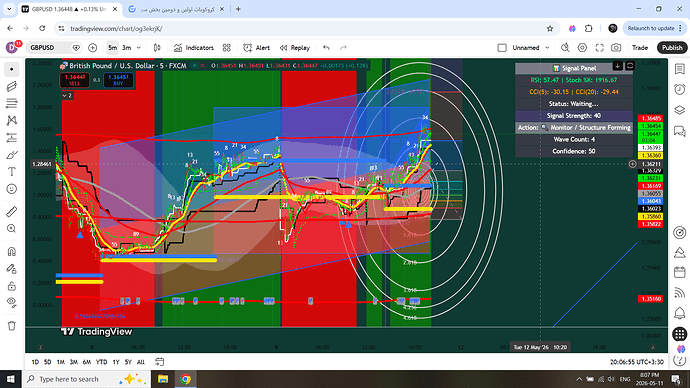Open the chats panel icon
Image resolution: width=690 pixels, height=388 pixels.
[679, 131]
